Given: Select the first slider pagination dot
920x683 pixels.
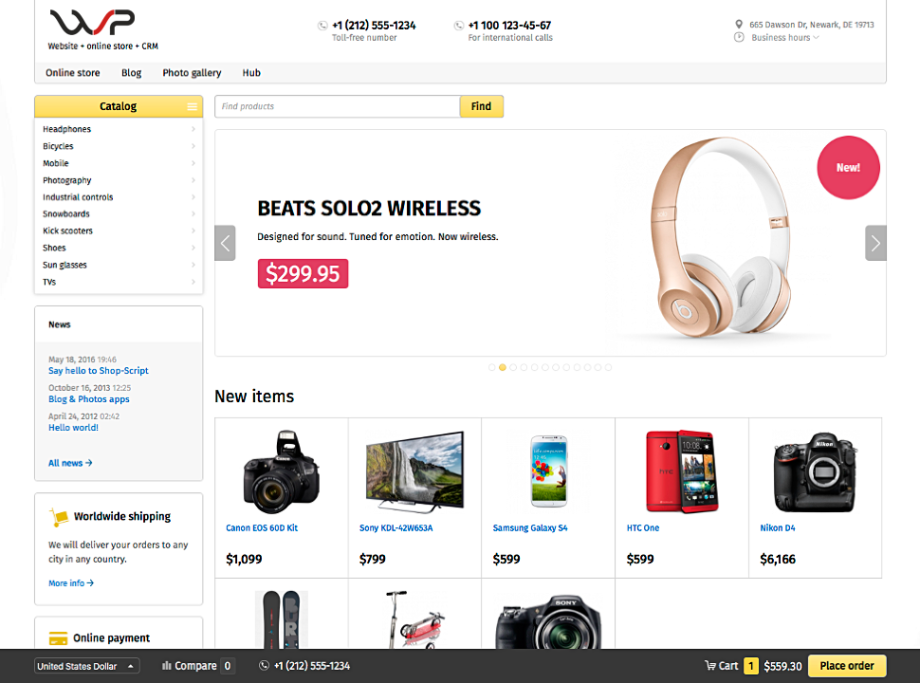Looking at the screenshot, I should pyautogui.click(x=492, y=367).
